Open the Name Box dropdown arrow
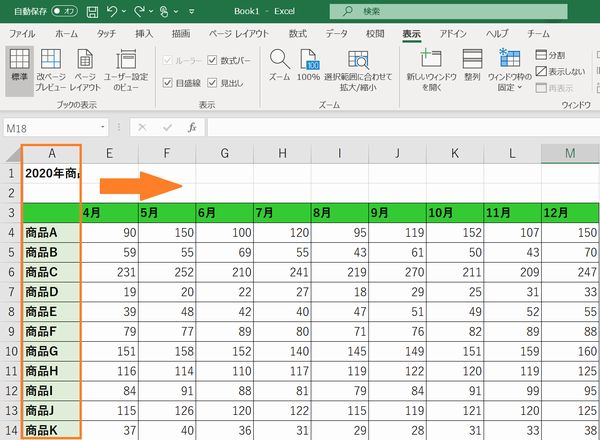 coord(103,127)
